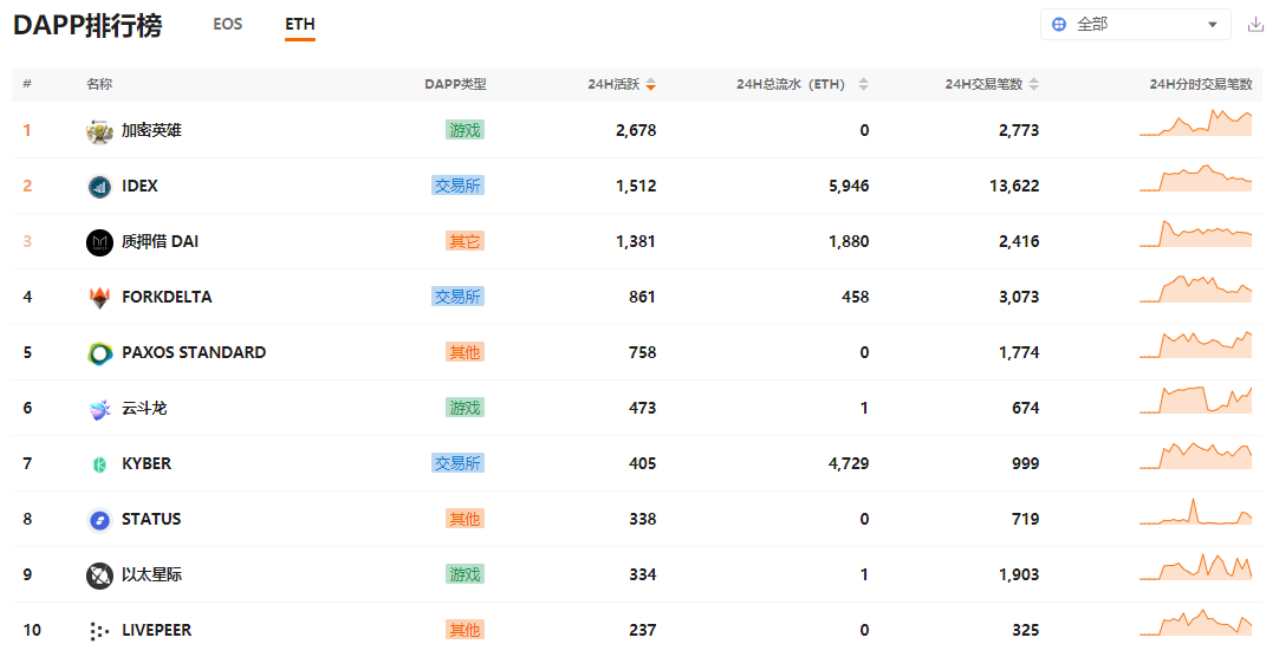This screenshot has width=1277, height=659.
Task: Click the 其他 tag on LIVEPEER row
Action: (x=465, y=630)
